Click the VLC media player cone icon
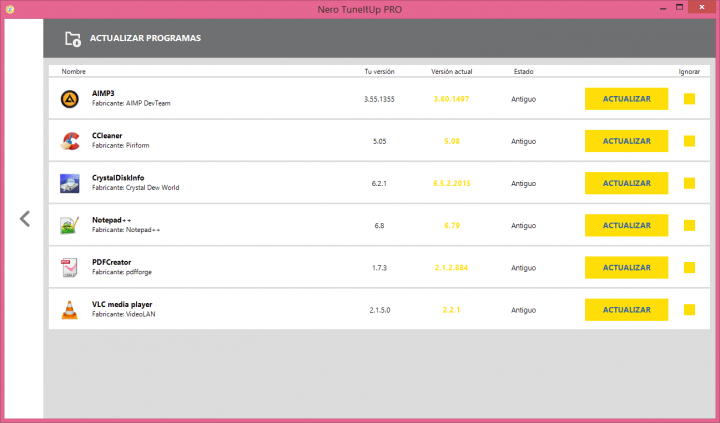This screenshot has height=423, width=720. pos(70,310)
